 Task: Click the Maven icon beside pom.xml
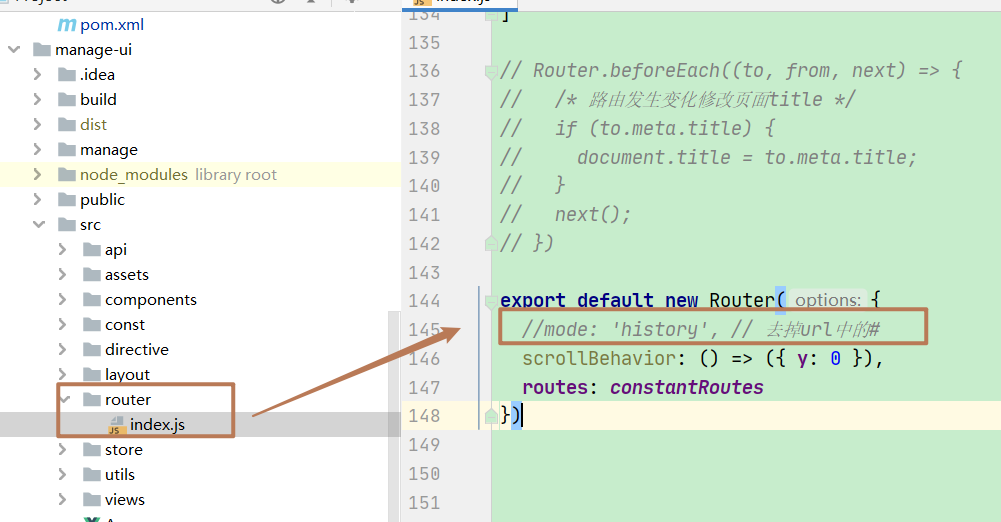pos(66,25)
